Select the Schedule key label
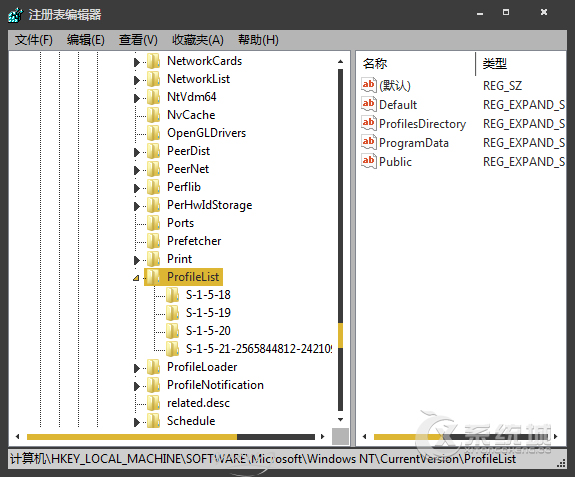This screenshot has height=477, width=575. tap(191, 421)
